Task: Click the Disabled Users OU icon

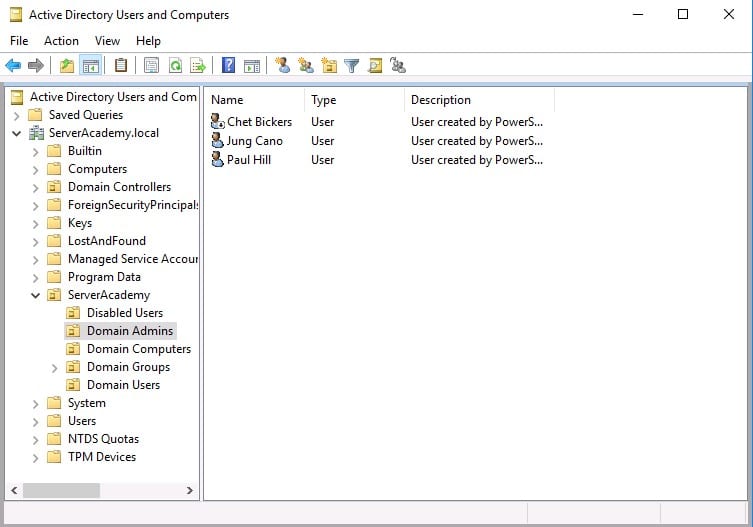Action: 73,313
